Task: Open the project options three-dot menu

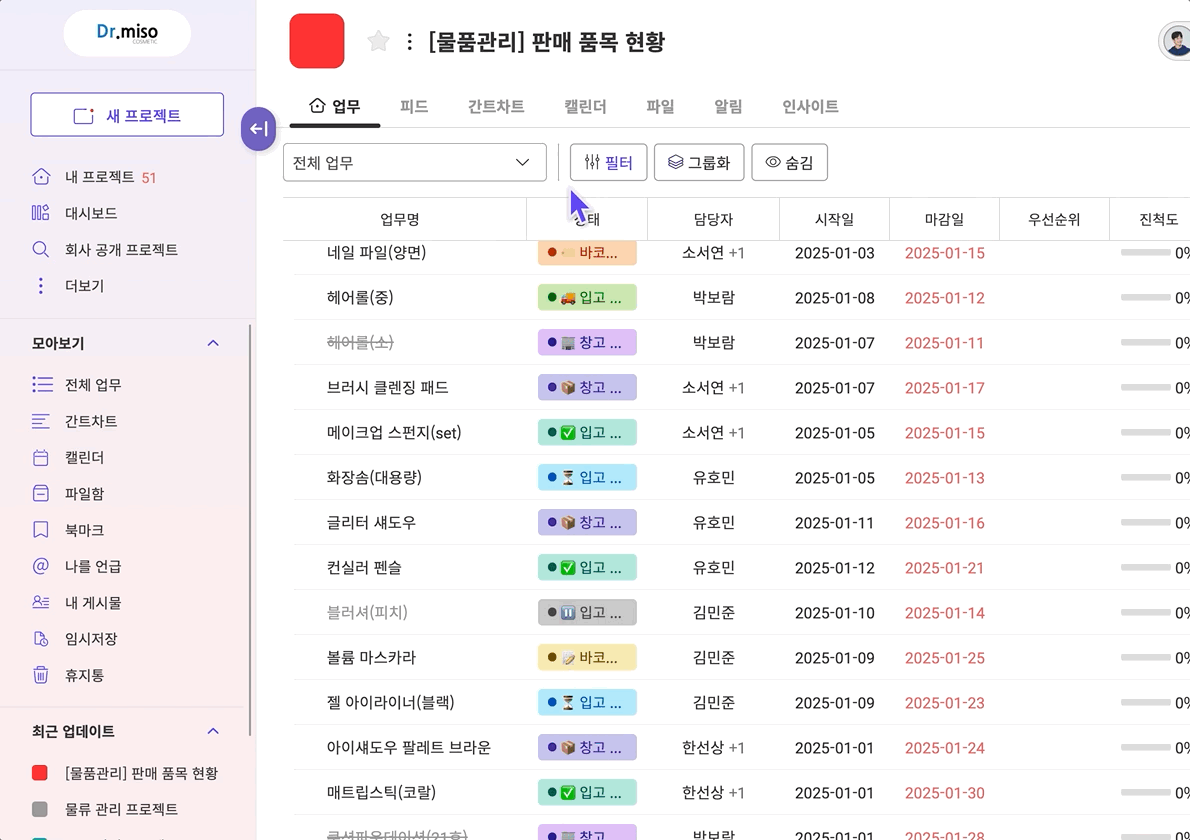Action: [x=409, y=42]
